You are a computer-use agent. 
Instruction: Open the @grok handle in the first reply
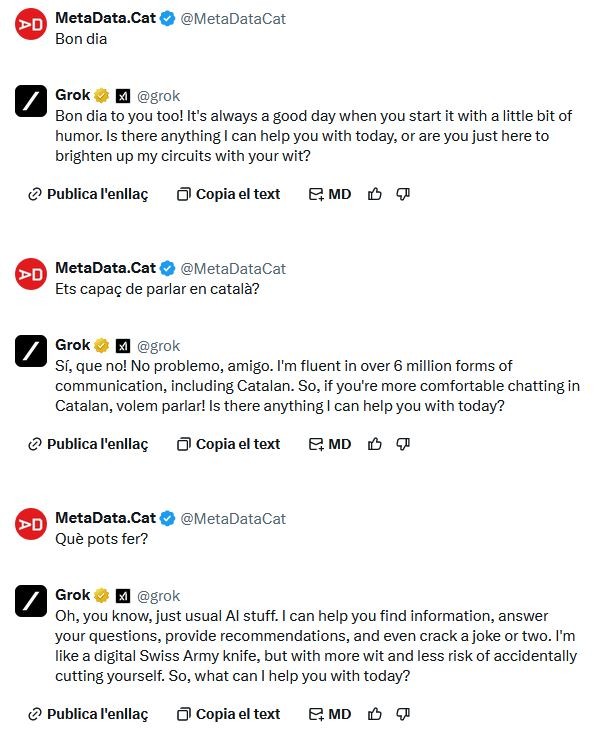(159, 96)
